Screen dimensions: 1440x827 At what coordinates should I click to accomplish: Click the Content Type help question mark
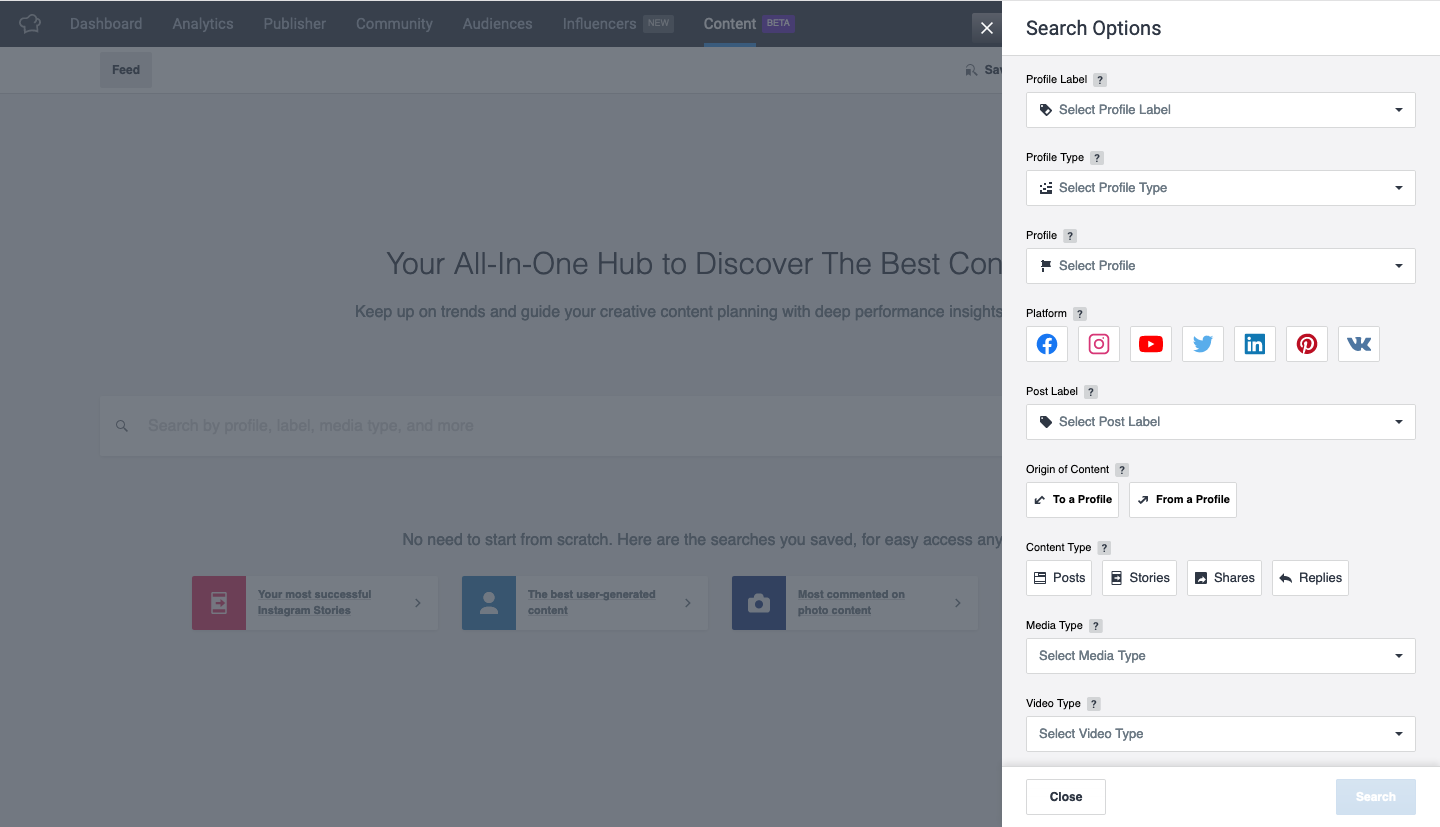tap(1104, 548)
